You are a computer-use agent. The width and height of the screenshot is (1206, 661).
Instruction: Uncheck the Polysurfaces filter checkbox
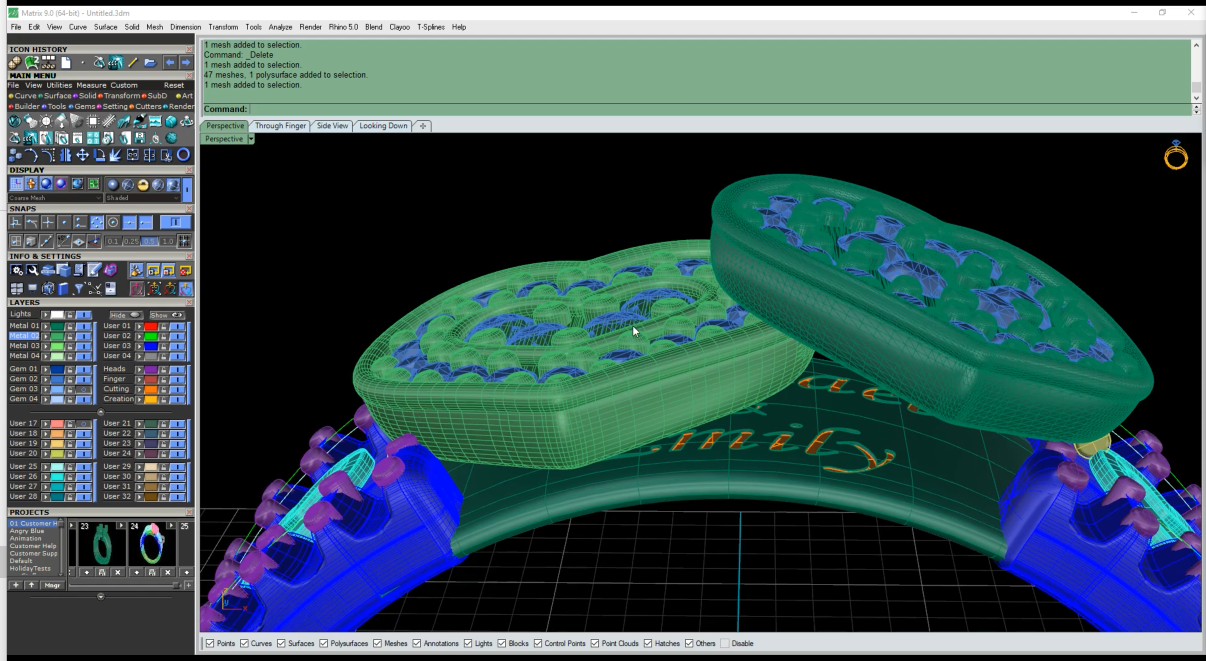[324, 643]
